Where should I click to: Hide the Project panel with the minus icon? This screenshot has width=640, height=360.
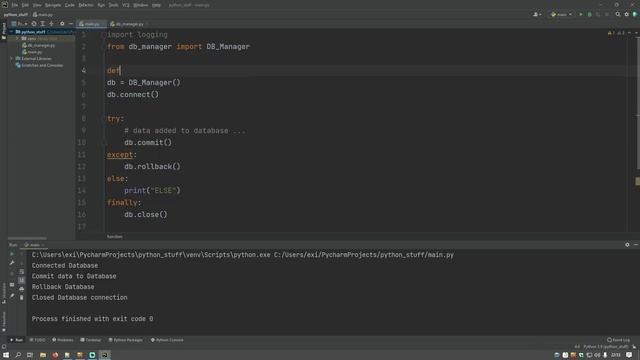[x=71, y=24]
